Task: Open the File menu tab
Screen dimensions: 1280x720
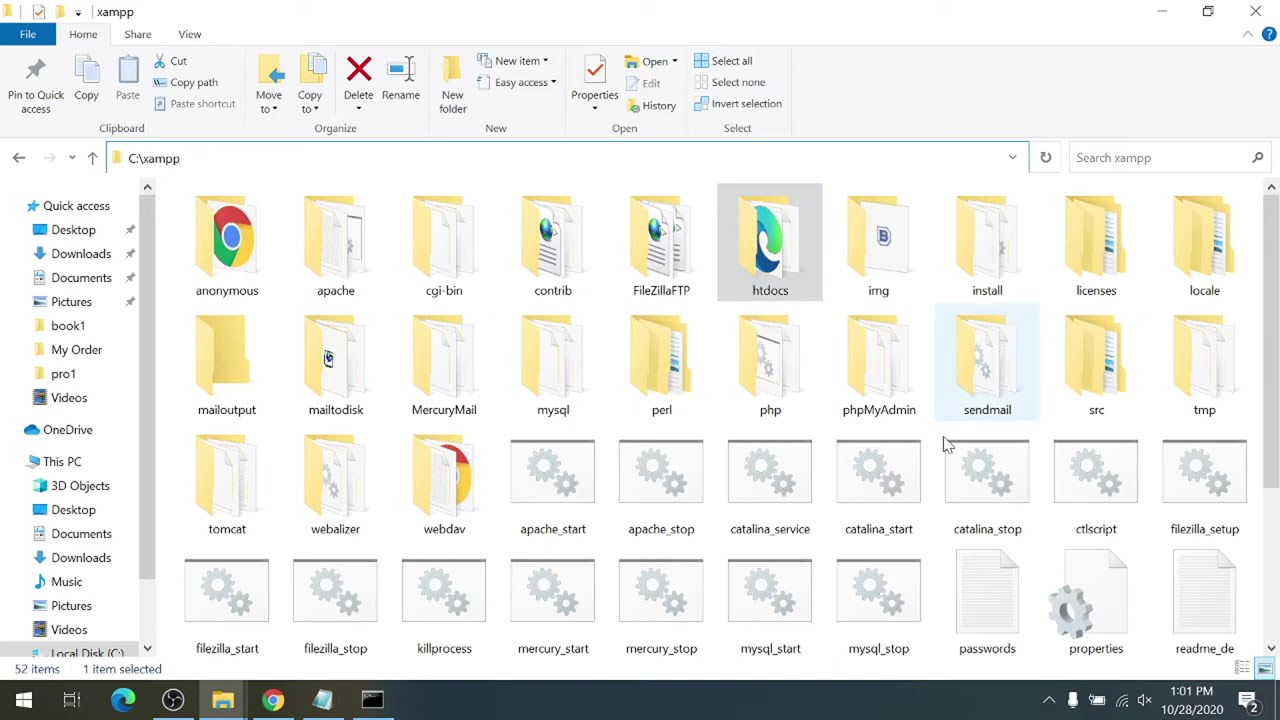Action: coord(28,34)
